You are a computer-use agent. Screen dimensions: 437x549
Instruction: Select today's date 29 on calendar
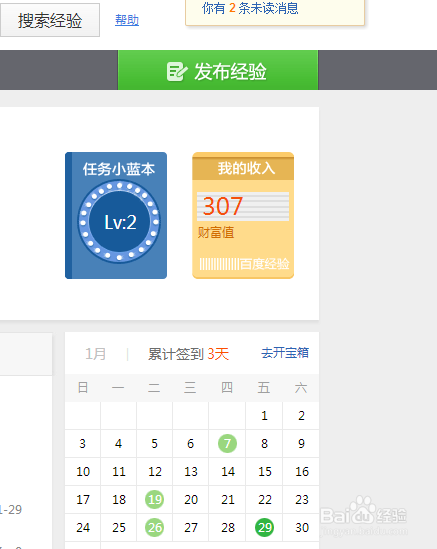point(265,527)
